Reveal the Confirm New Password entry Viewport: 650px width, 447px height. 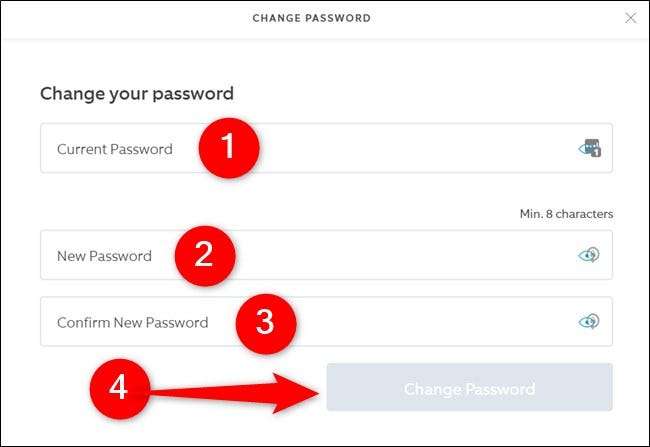point(589,321)
